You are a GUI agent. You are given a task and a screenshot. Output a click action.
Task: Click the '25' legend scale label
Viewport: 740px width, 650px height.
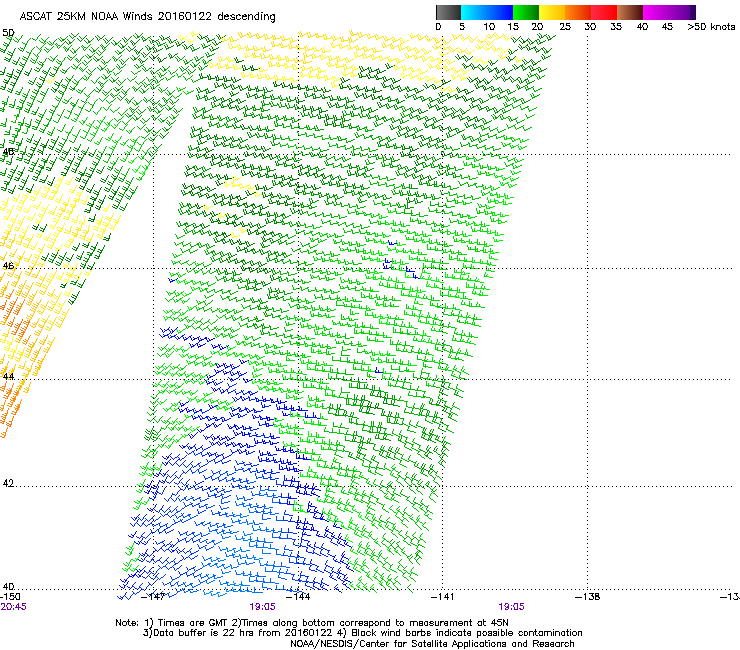click(565, 27)
